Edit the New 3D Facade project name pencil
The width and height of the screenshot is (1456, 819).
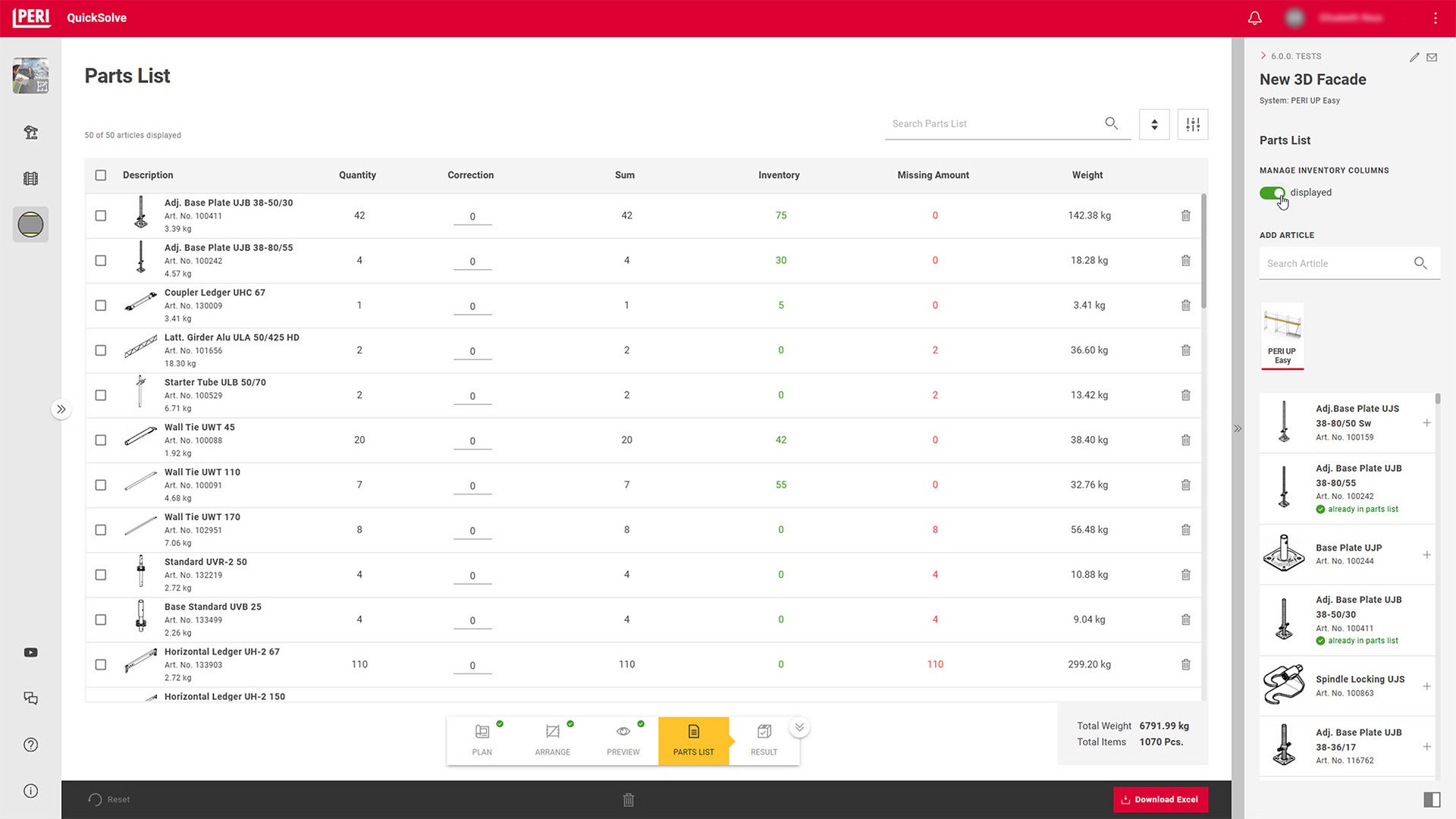1414,57
